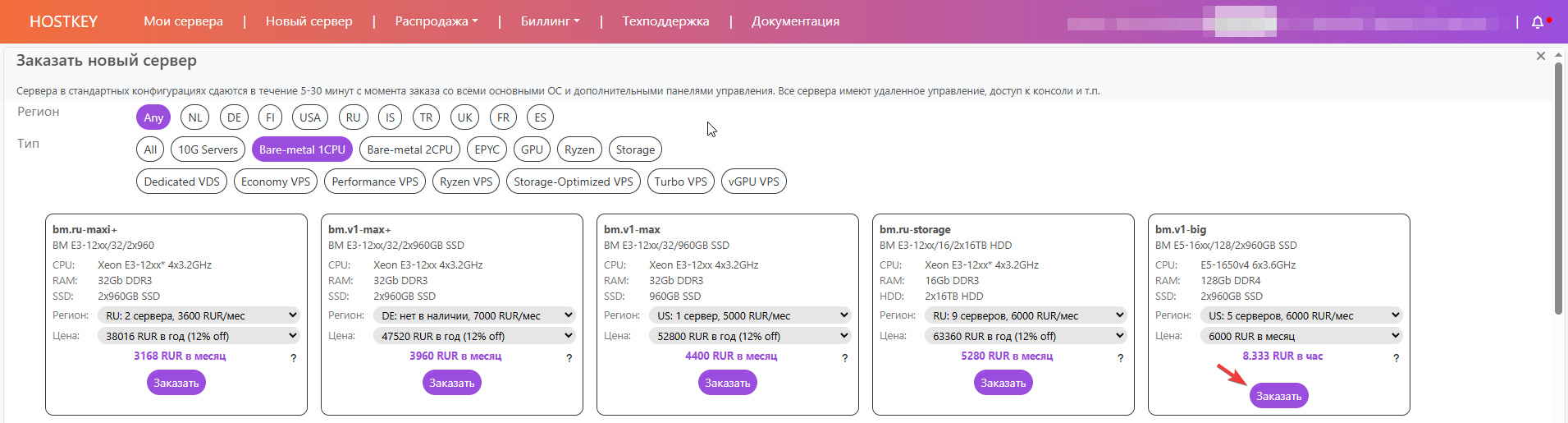The image size is (1568, 423).
Task: Click the 8.333 RUR в час price
Action: pyautogui.click(x=1282, y=356)
